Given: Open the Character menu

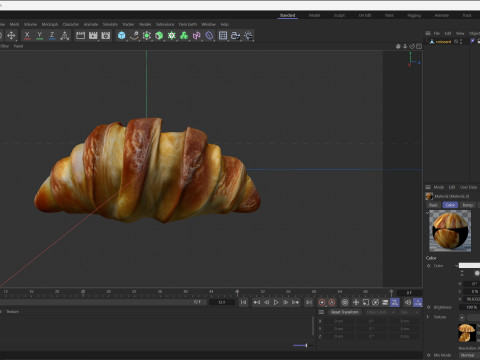Looking at the screenshot, I should 71,24.
